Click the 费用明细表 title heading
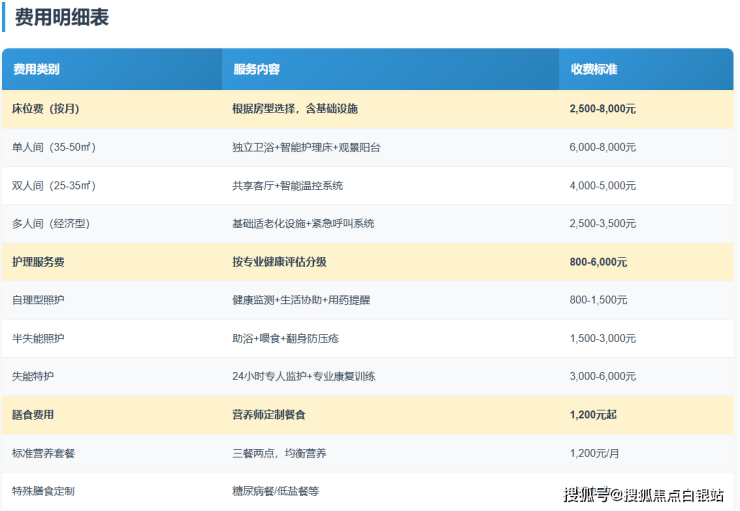Image resolution: width=740 pixels, height=511 pixels. (62, 17)
